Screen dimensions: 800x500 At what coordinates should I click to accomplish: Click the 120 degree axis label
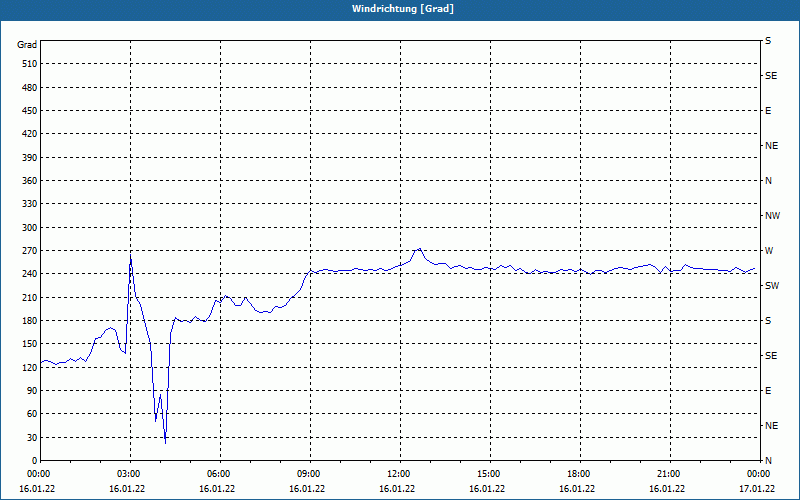[x=30, y=367]
